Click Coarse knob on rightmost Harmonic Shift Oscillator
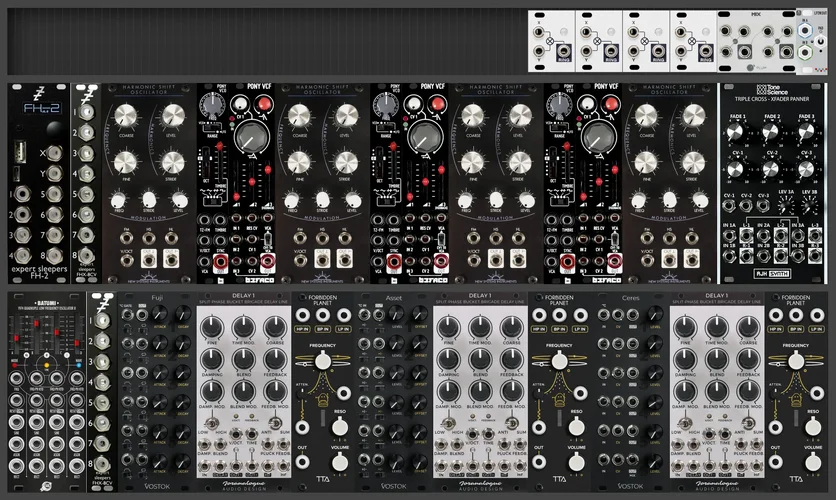Image resolution: width=836 pixels, height=500 pixels. 646,115
